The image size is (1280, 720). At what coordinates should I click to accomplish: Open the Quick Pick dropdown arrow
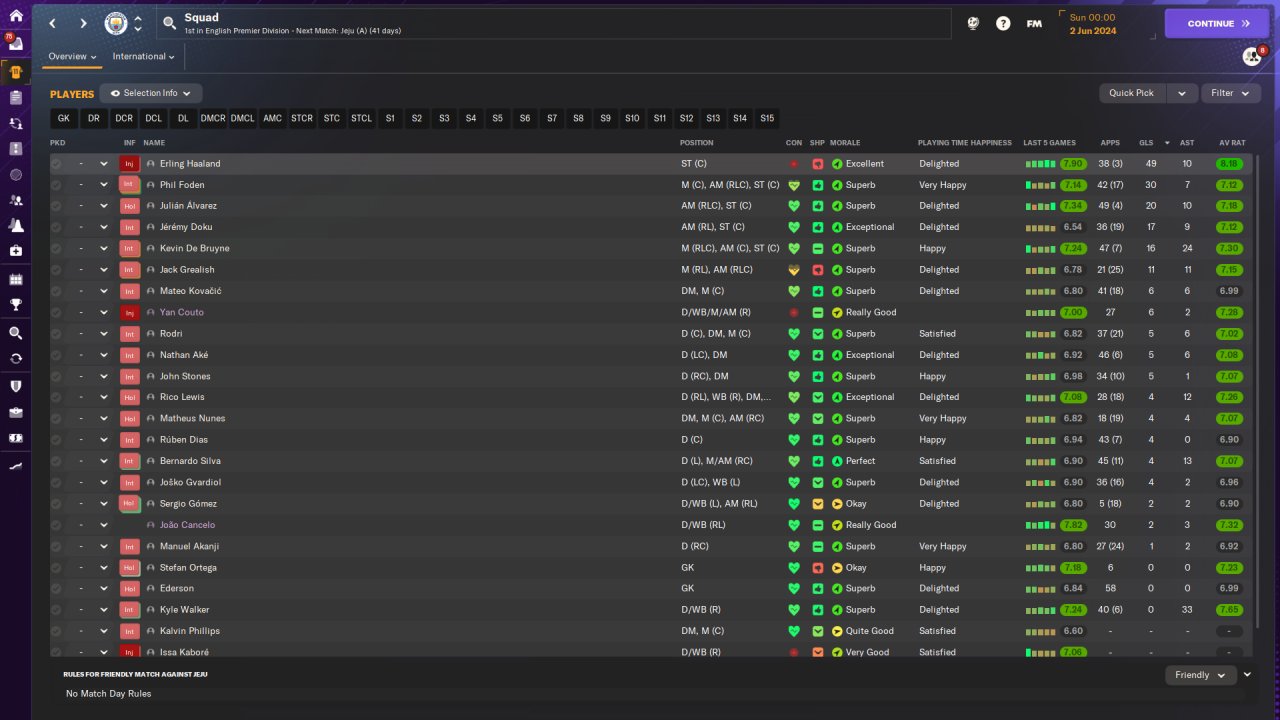1181,93
